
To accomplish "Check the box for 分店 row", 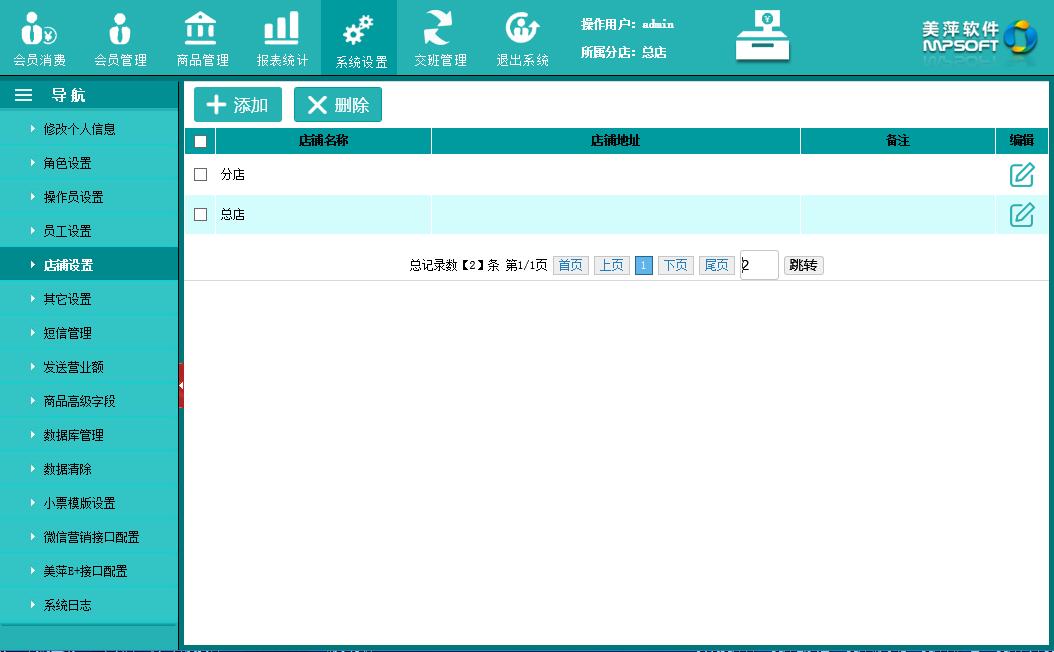I will 200,174.
